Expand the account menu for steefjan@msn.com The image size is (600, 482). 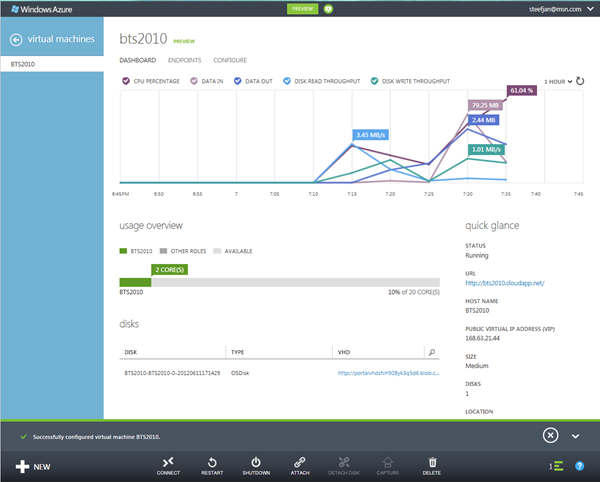click(x=590, y=9)
